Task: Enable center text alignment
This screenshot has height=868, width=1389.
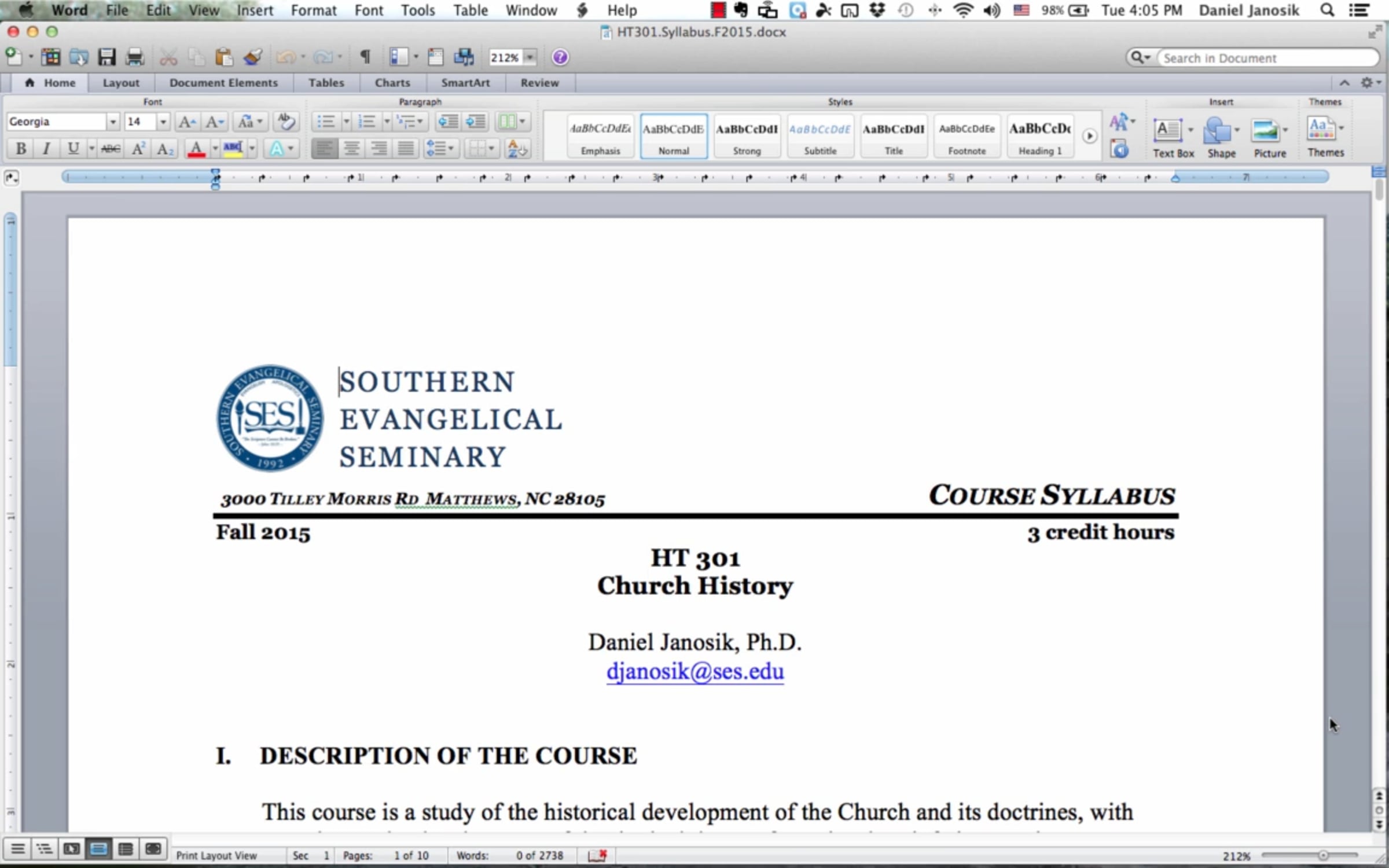Action: coord(351,149)
